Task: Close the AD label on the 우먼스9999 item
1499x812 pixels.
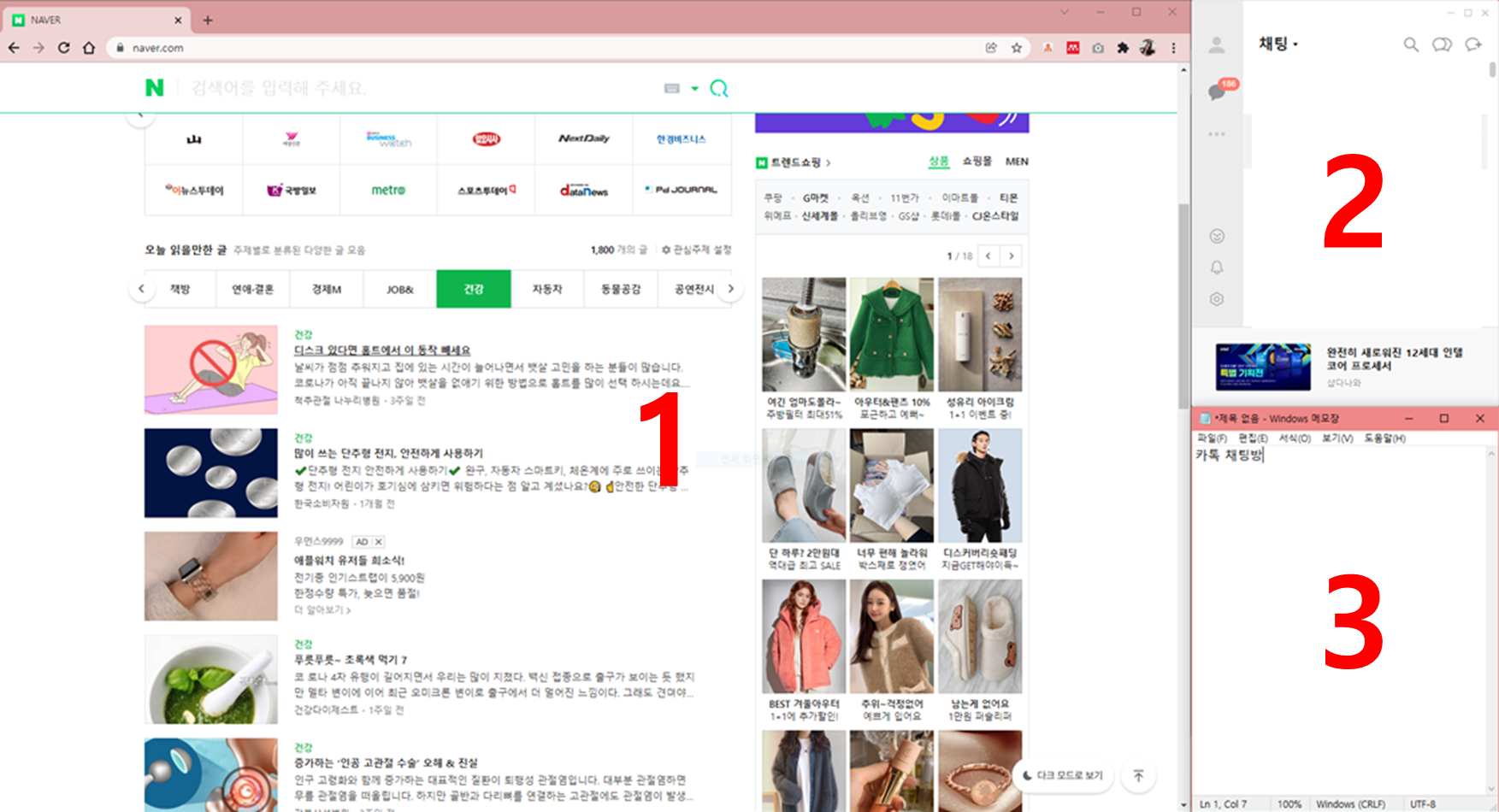Action: click(379, 542)
